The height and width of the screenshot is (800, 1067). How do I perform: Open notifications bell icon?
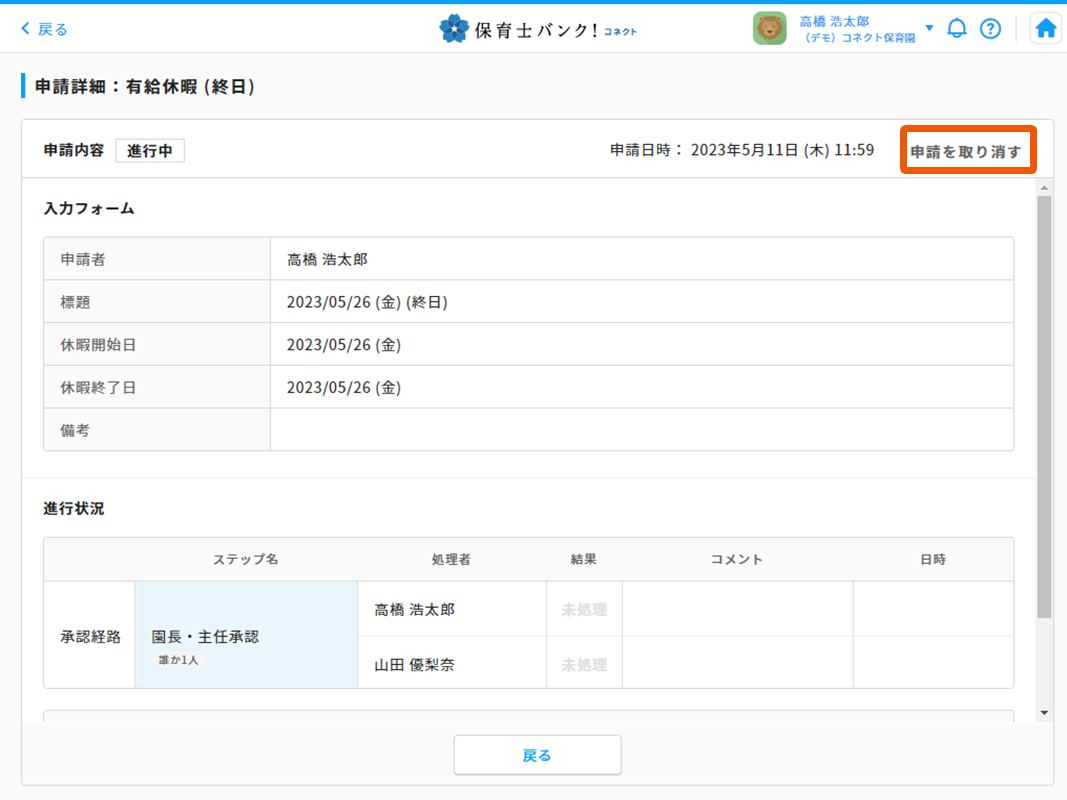[x=957, y=29]
